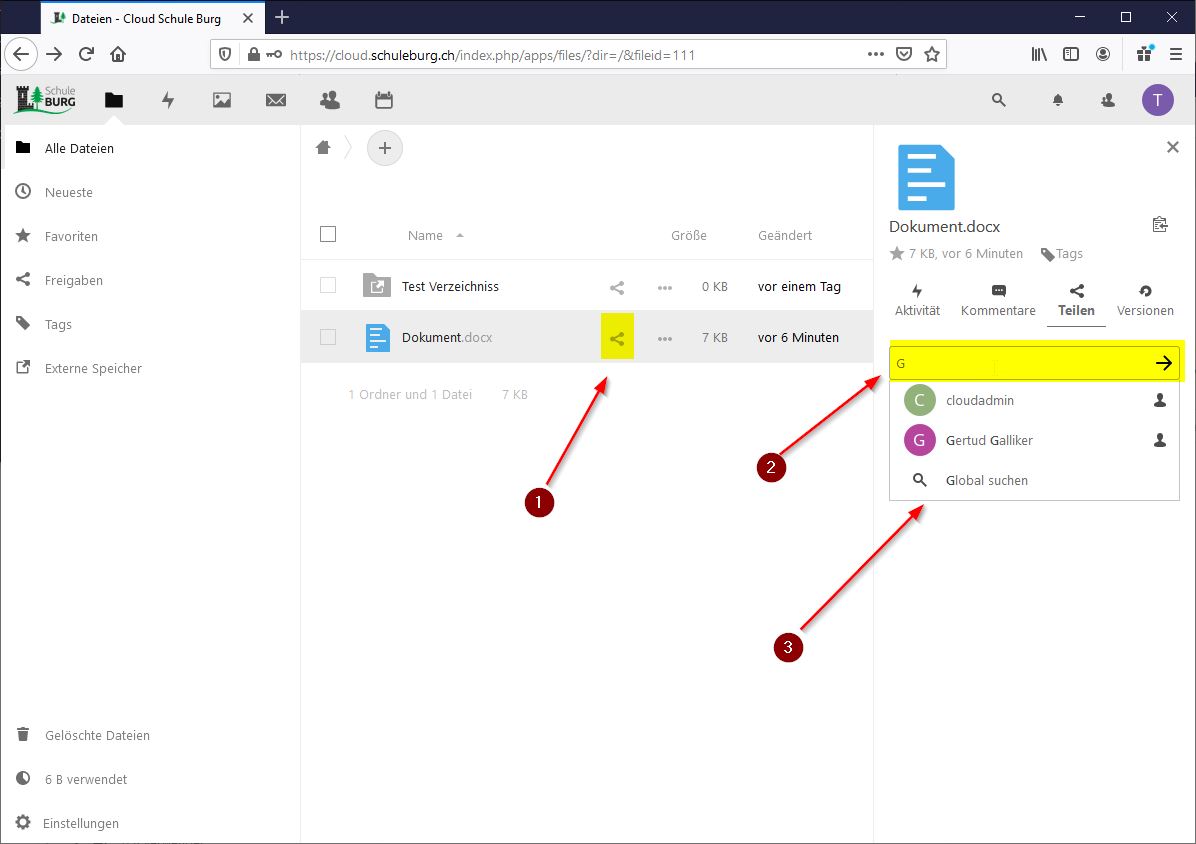The height and width of the screenshot is (844, 1196).
Task: Open three-dot menu for Dokument.docx
Action: click(665, 338)
